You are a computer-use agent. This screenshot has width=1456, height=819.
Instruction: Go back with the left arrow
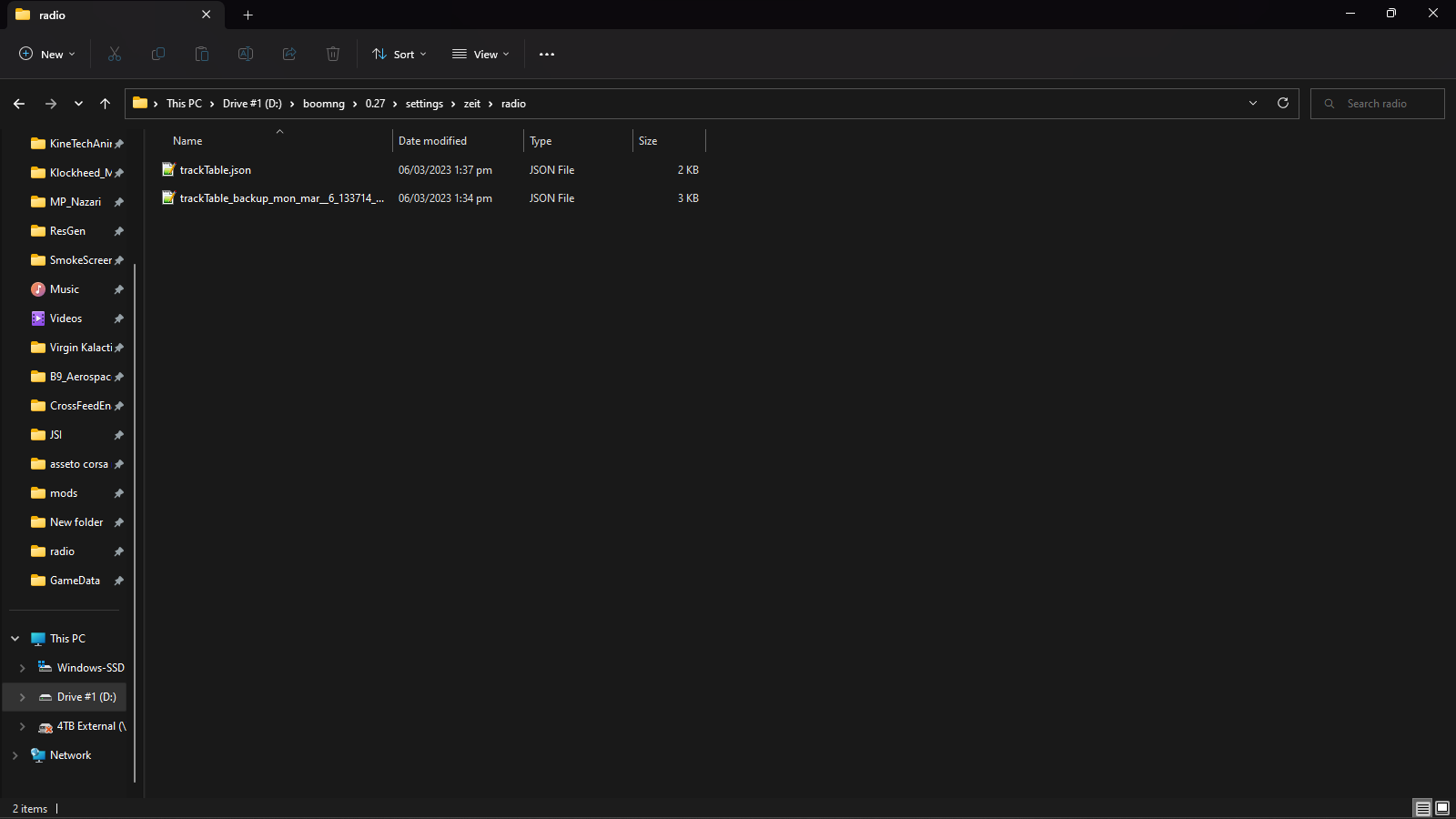(x=19, y=104)
